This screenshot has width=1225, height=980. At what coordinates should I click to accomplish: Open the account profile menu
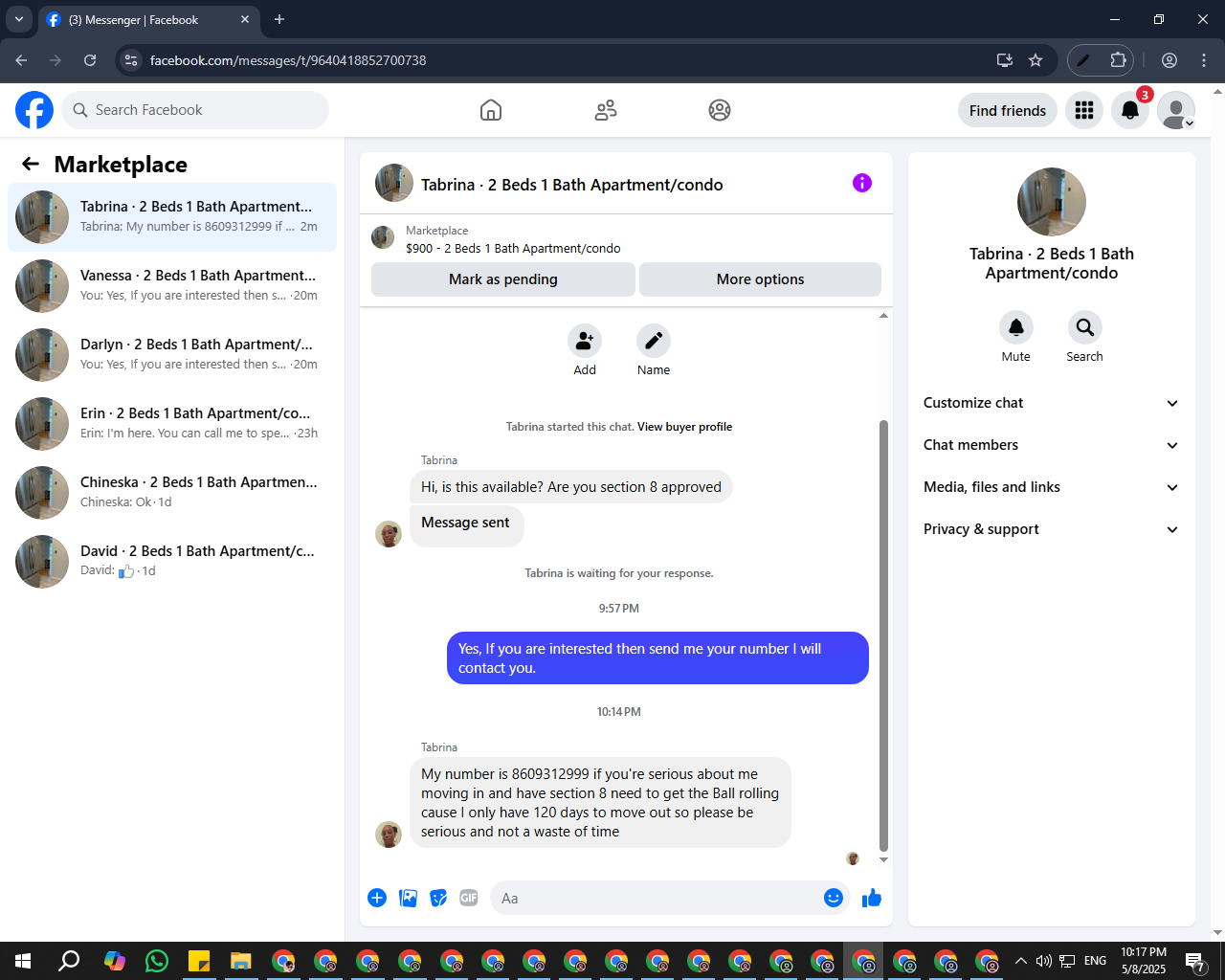pyautogui.click(x=1176, y=110)
